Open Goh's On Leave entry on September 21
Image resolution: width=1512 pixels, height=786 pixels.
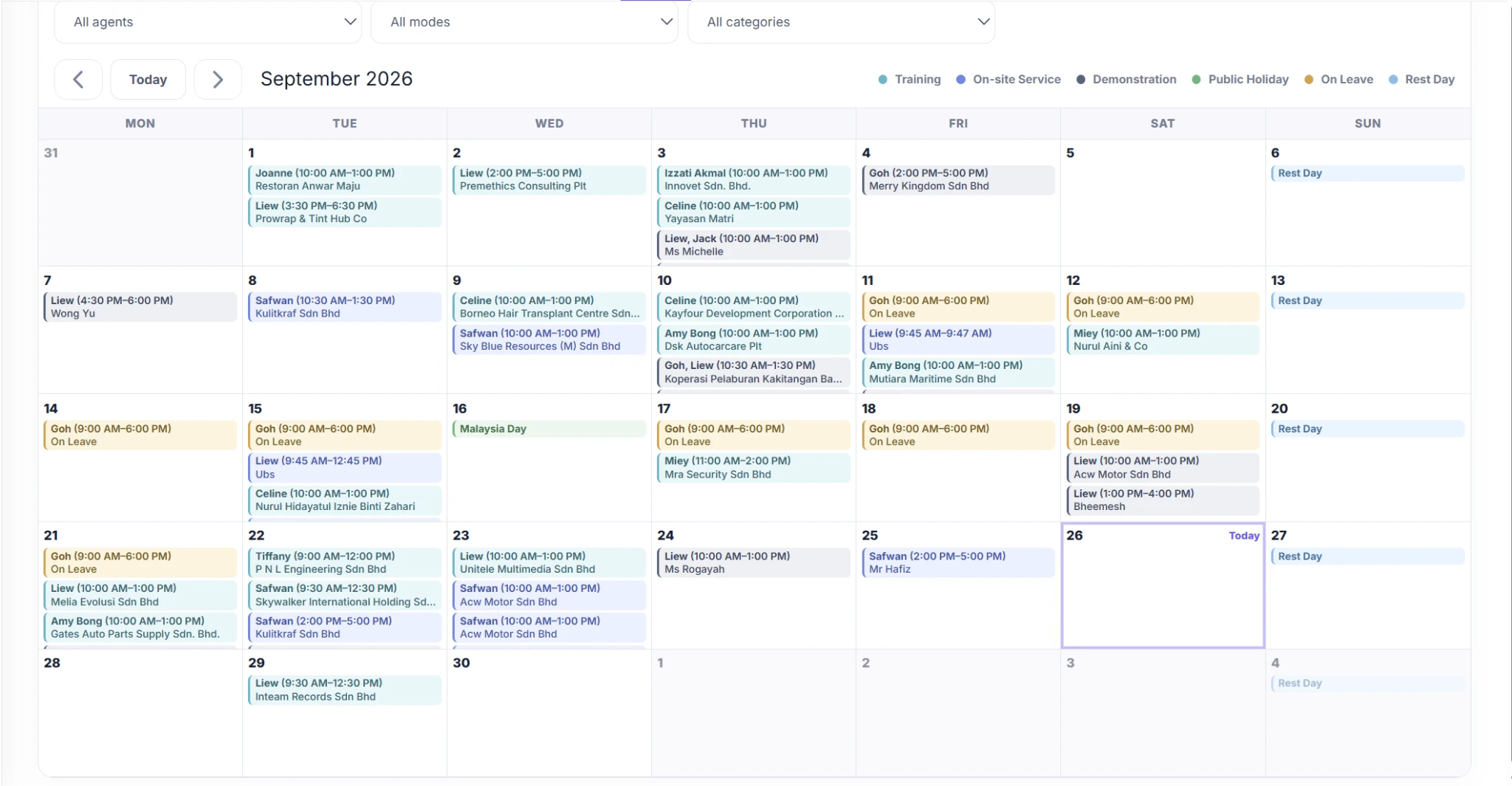pos(140,563)
